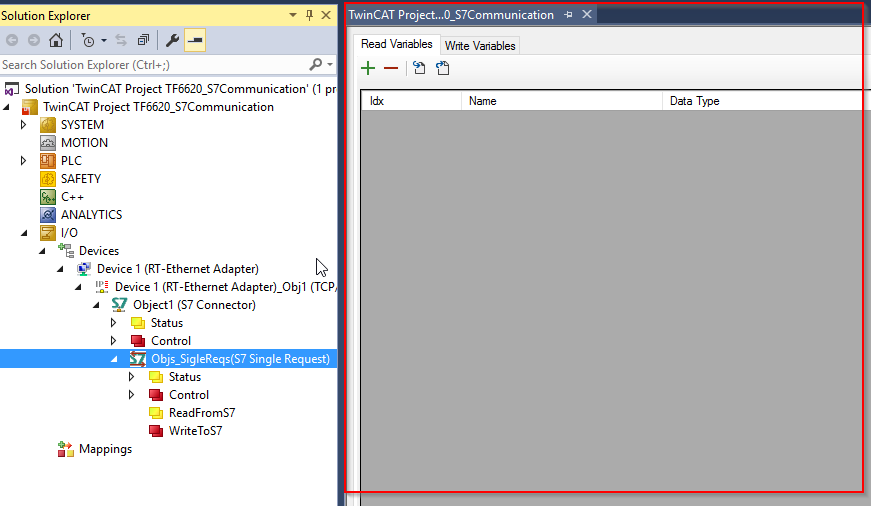Expand Status under Objs_SigleReqs
The width and height of the screenshot is (871, 506).
pyautogui.click(x=132, y=377)
